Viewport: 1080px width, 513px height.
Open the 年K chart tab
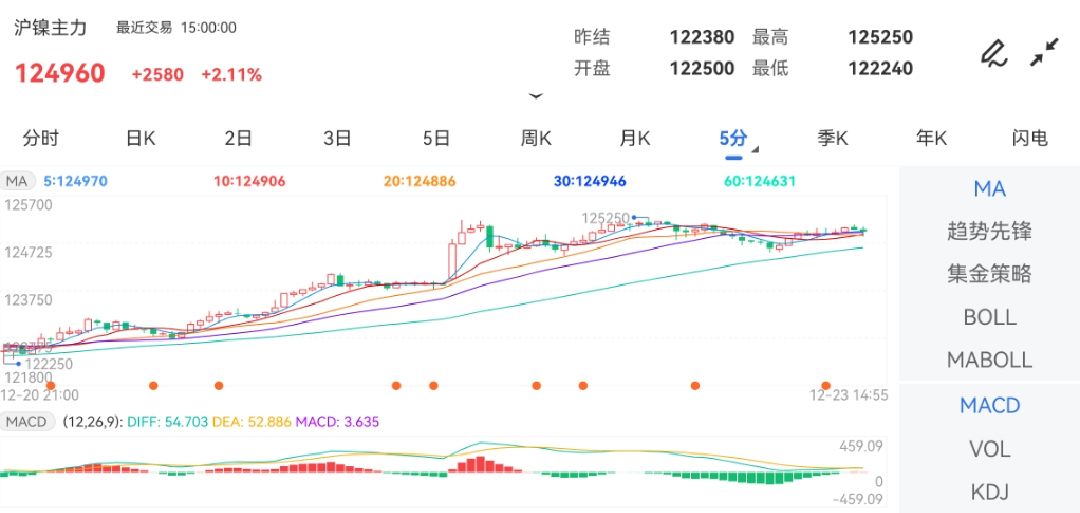coord(931,138)
